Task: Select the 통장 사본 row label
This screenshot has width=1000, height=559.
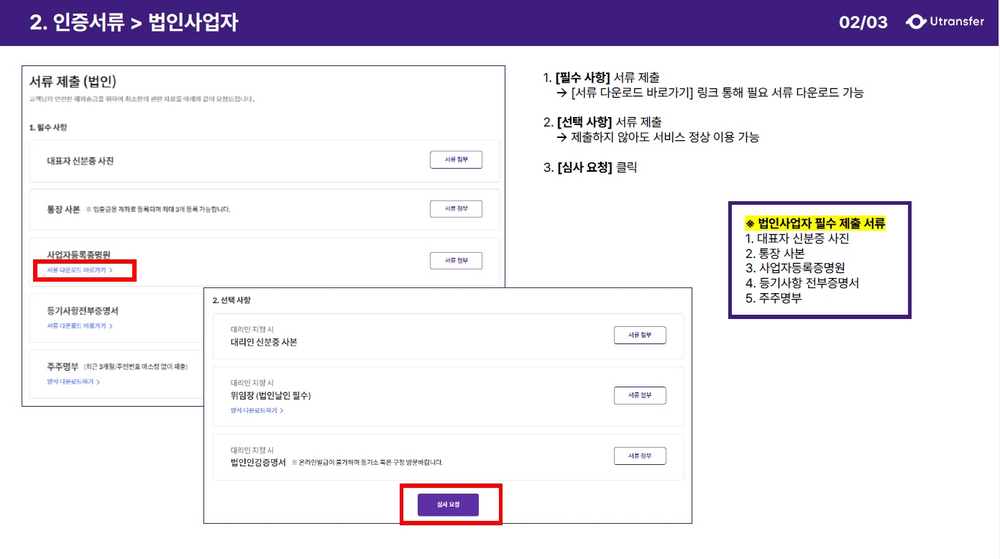Action: coord(63,209)
